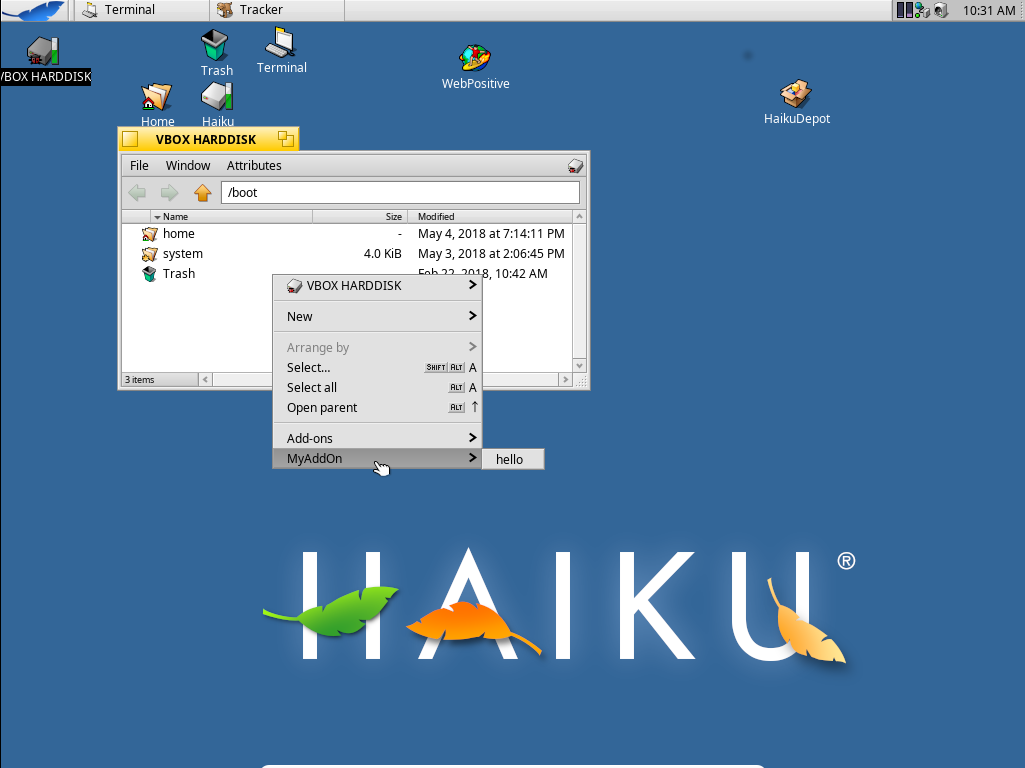This screenshot has height=768, width=1025.
Task: Click the /boot location field
Action: tap(400, 193)
